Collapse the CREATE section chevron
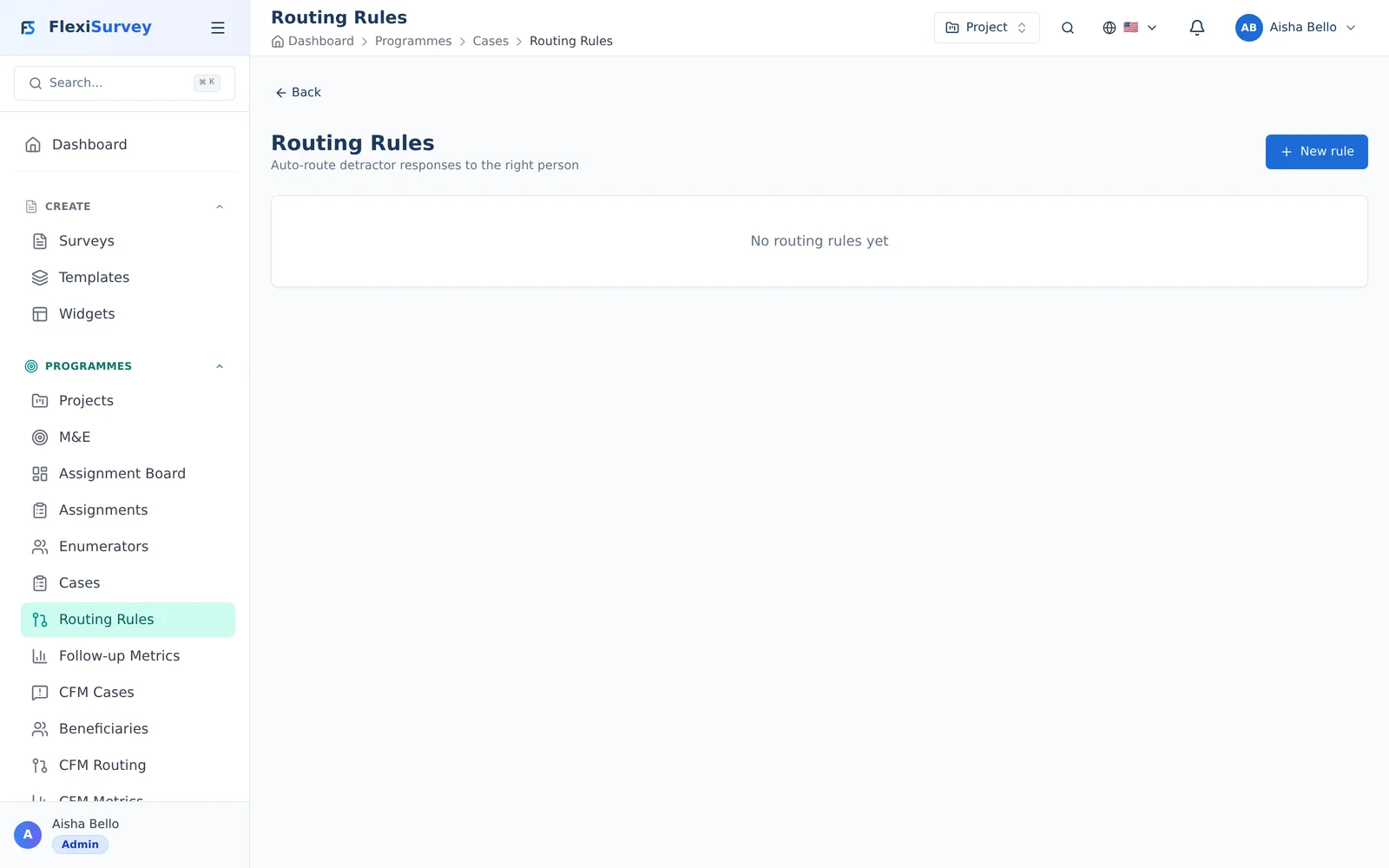1389x868 pixels. click(220, 207)
